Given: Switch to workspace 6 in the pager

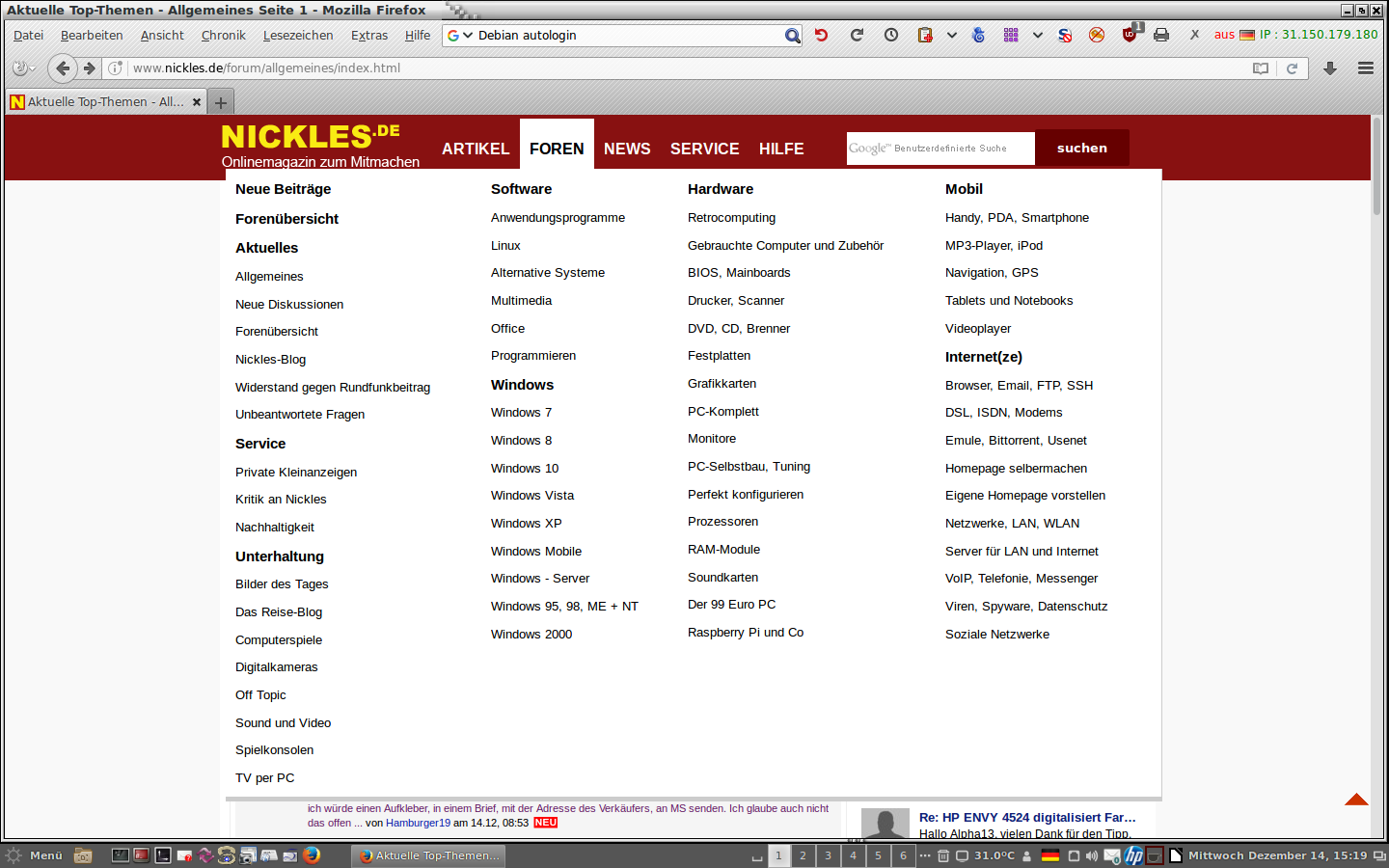Looking at the screenshot, I should point(903,855).
